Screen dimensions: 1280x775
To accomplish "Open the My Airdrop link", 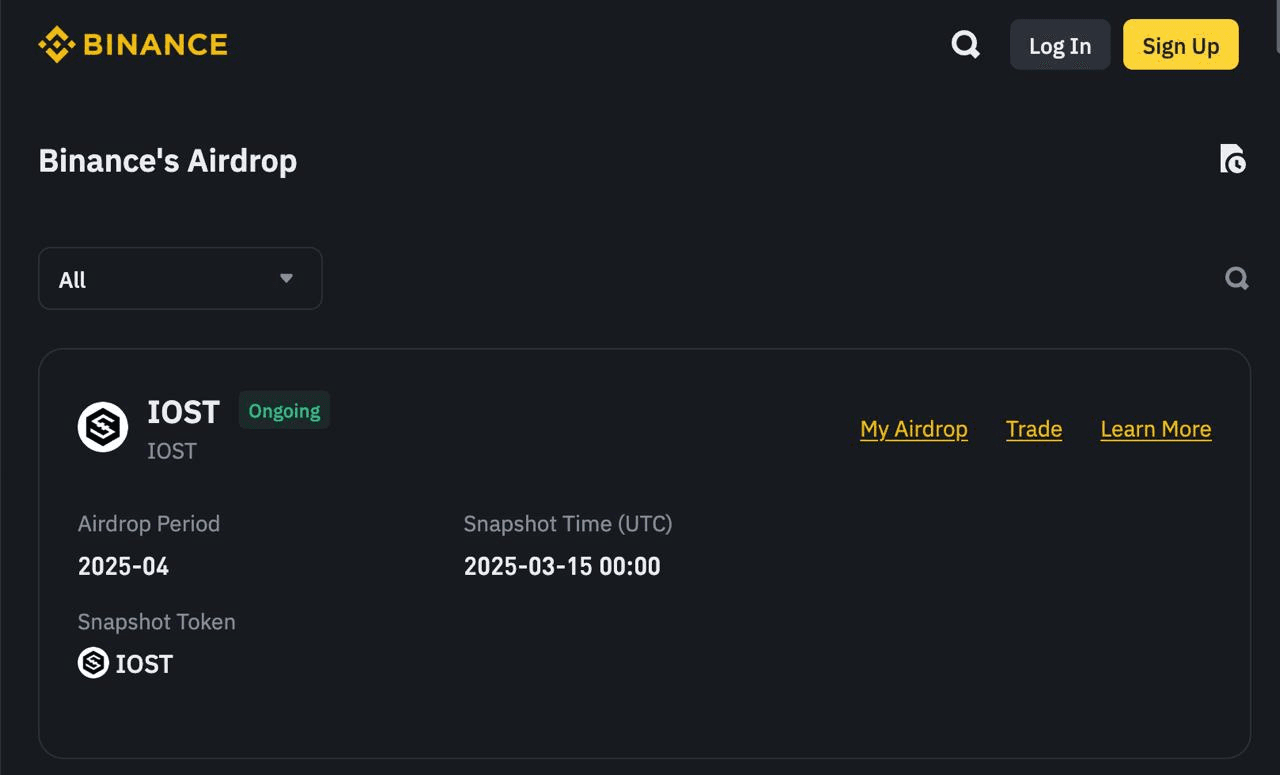I will [913, 428].
